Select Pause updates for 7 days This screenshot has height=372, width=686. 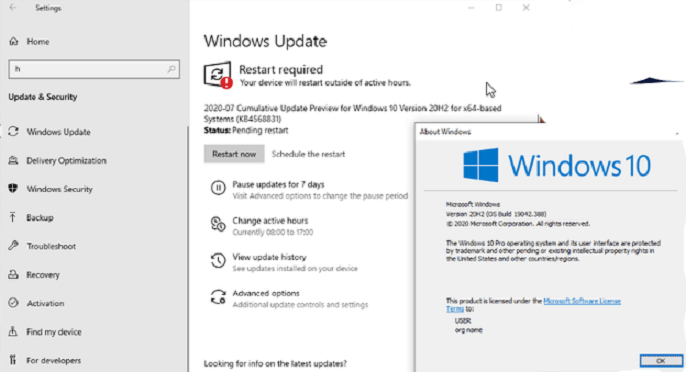click(278, 184)
